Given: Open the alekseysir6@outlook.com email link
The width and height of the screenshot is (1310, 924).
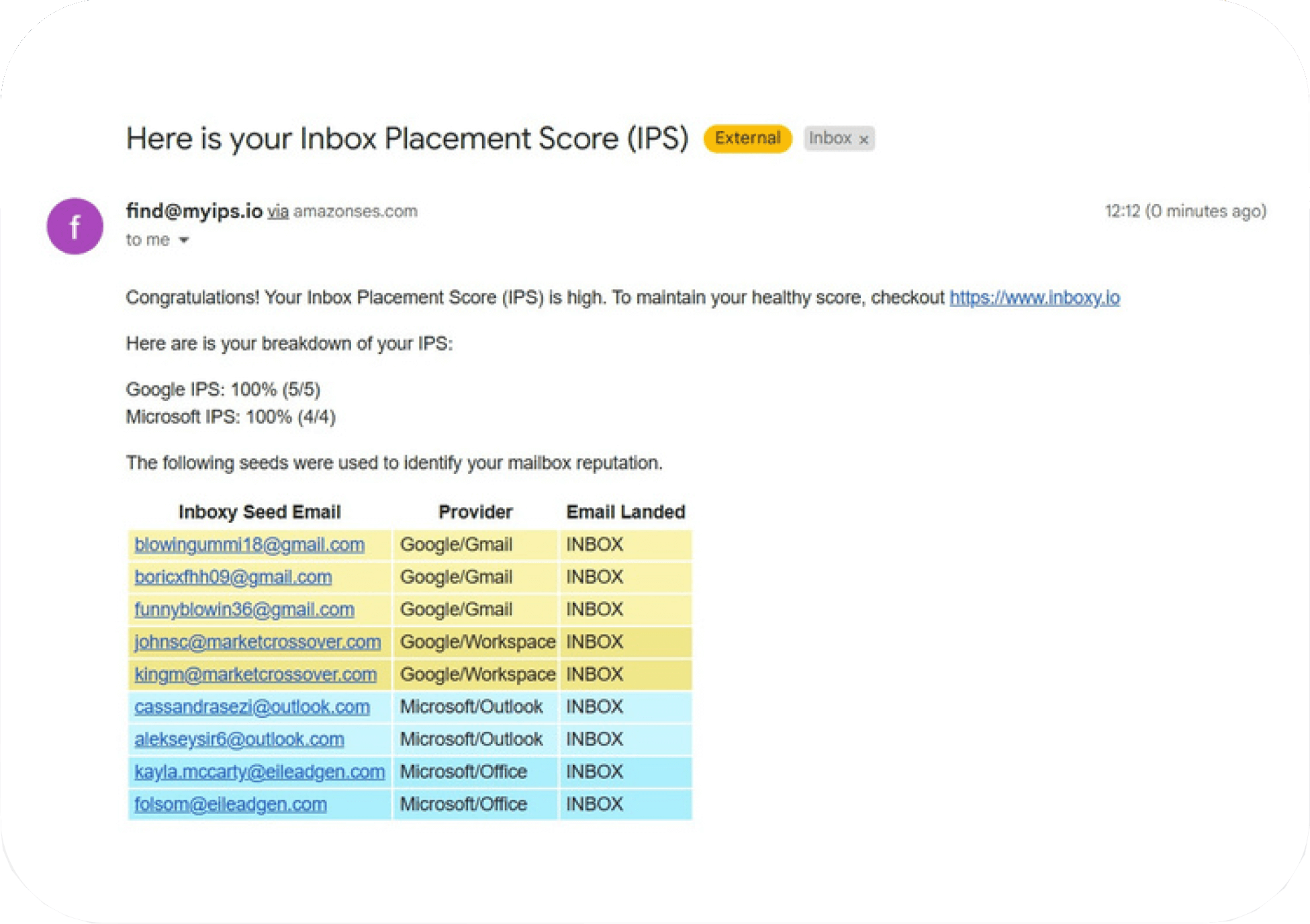Looking at the screenshot, I should (239, 739).
